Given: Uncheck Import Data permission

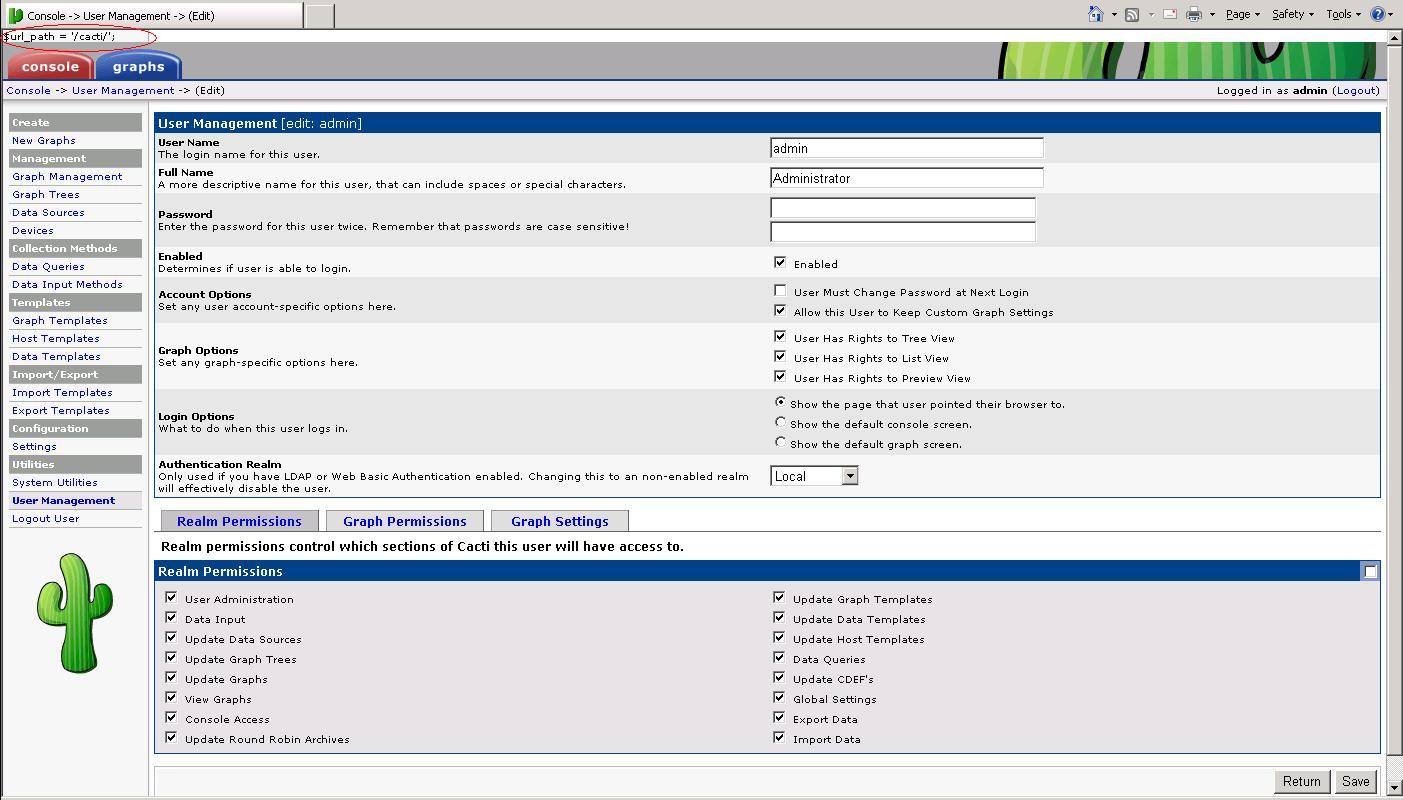Looking at the screenshot, I should 779,737.
